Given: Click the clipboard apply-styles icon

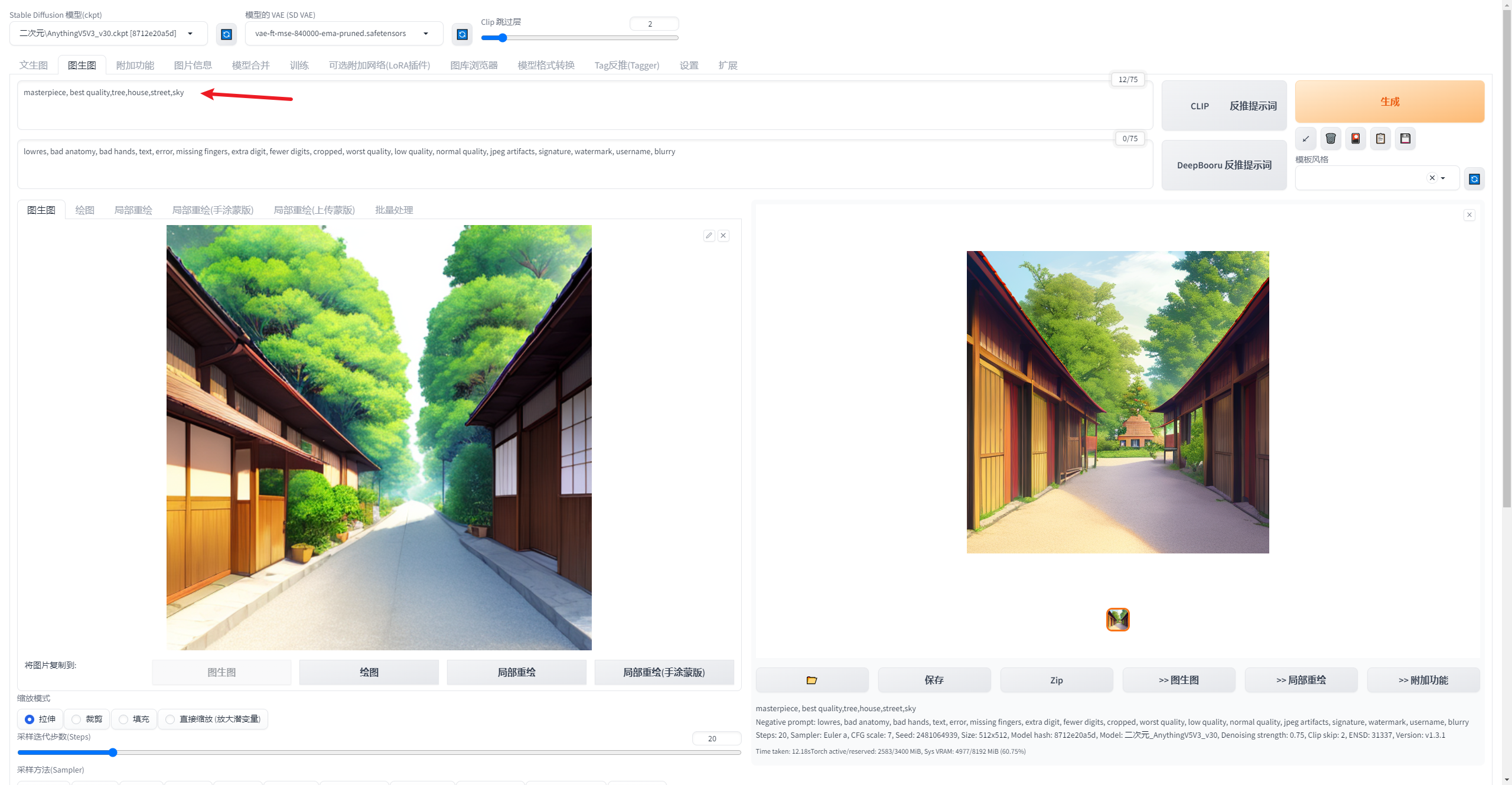Looking at the screenshot, I should pos(1380,139).
